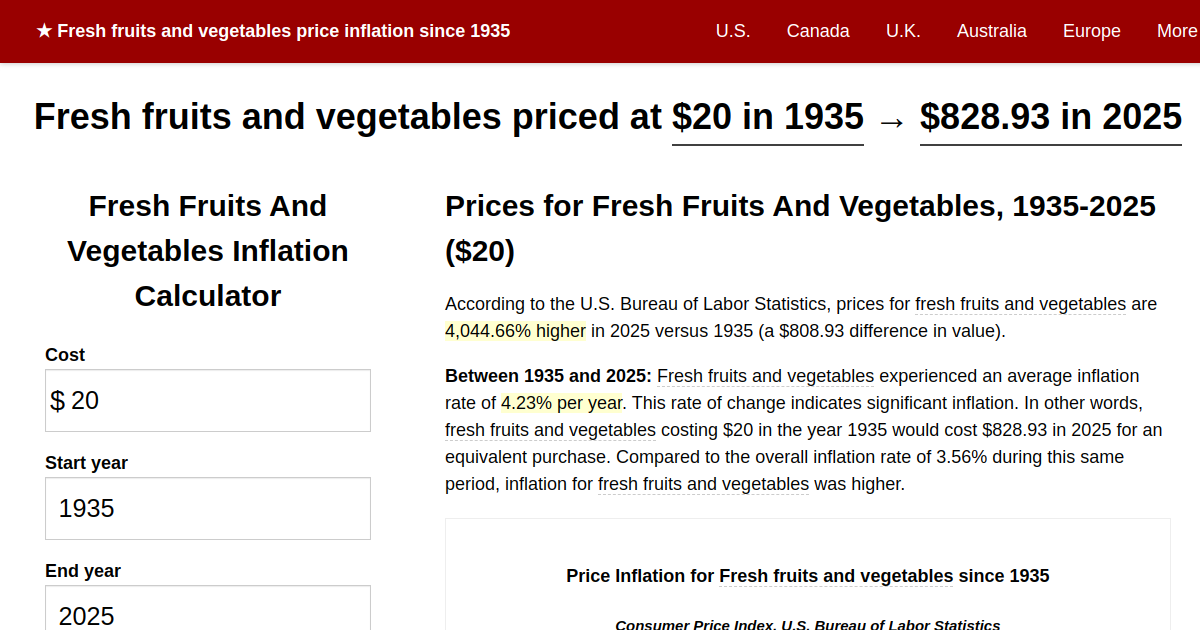Click fresh fruits and vegetables in the last sentence
The image size is (1200, 630).
click(x=703, y=483)
